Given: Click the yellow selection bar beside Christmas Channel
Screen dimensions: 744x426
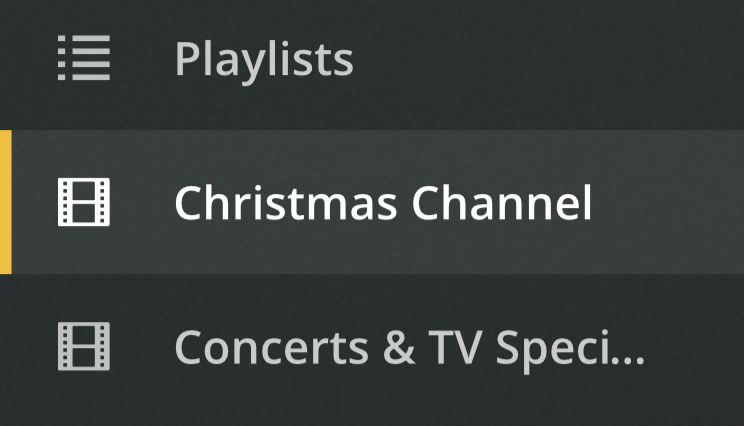Looking at the screenshot, I should click(x=5, y=202).
